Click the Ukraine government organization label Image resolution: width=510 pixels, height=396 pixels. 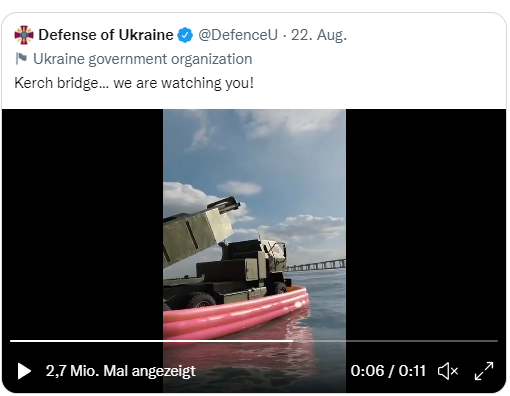(x=143, y=59)
